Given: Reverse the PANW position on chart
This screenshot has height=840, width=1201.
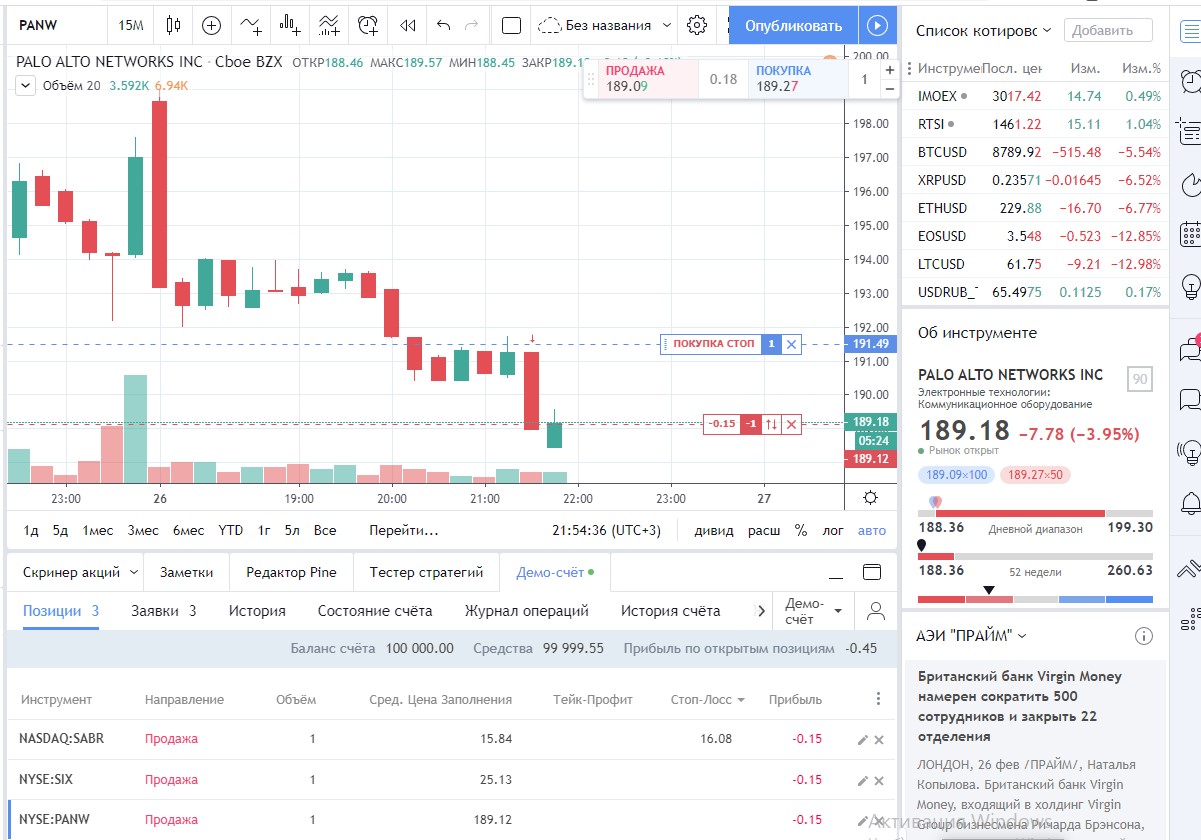Looking at the screenshot, I should 771,424.
